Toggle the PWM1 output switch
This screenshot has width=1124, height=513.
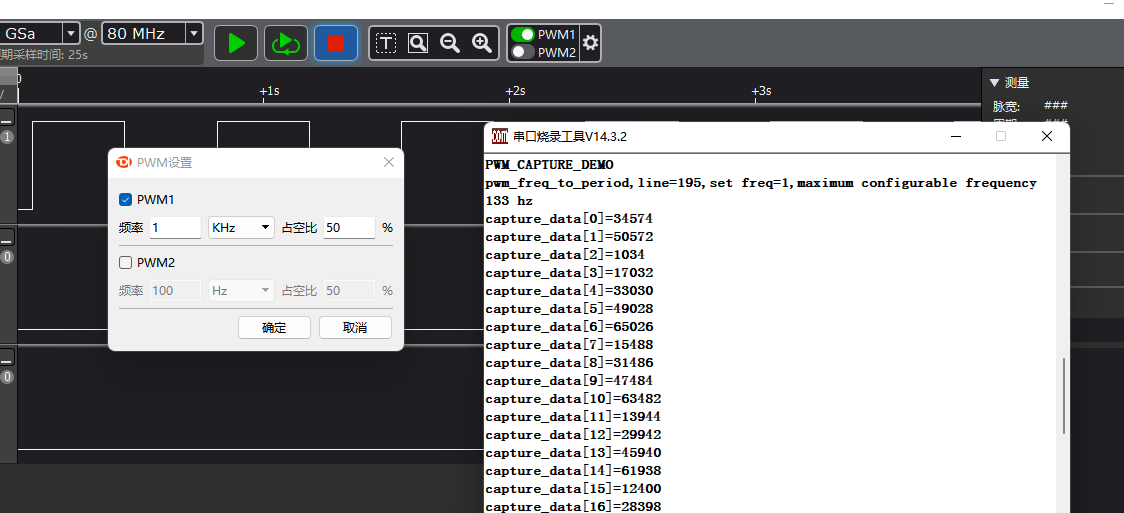point(523,34)
